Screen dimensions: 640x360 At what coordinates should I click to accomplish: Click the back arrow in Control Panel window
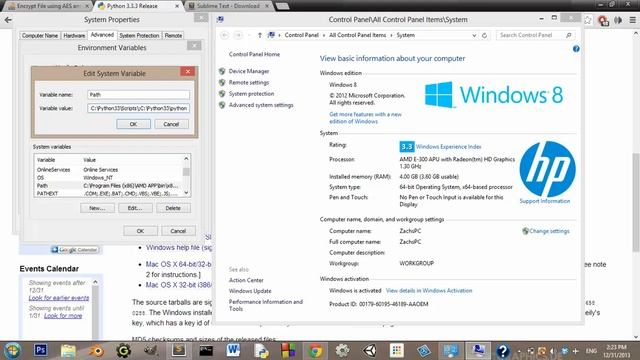click(x=224, y=36)
